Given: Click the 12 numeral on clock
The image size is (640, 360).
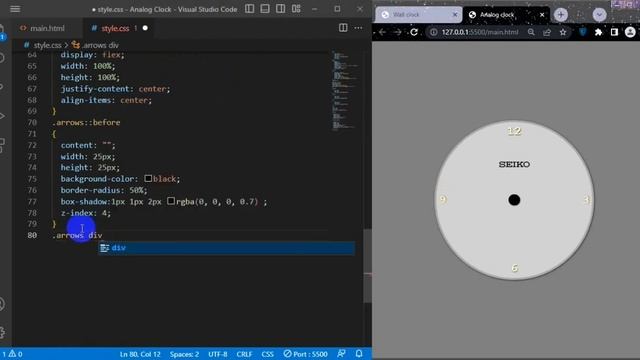Looking at the screenshot, I should click(514, 131).
